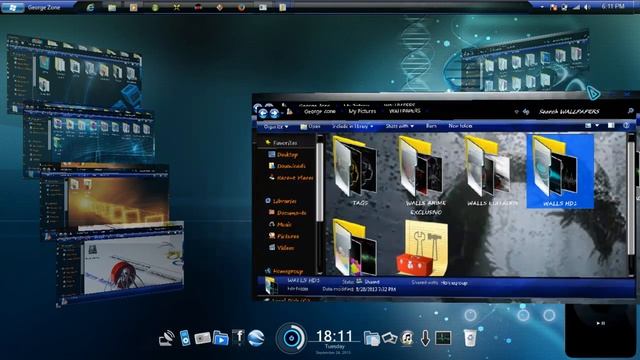Click the address bar refresh icon
Screen dimensions: 640x360
[526, 111]
